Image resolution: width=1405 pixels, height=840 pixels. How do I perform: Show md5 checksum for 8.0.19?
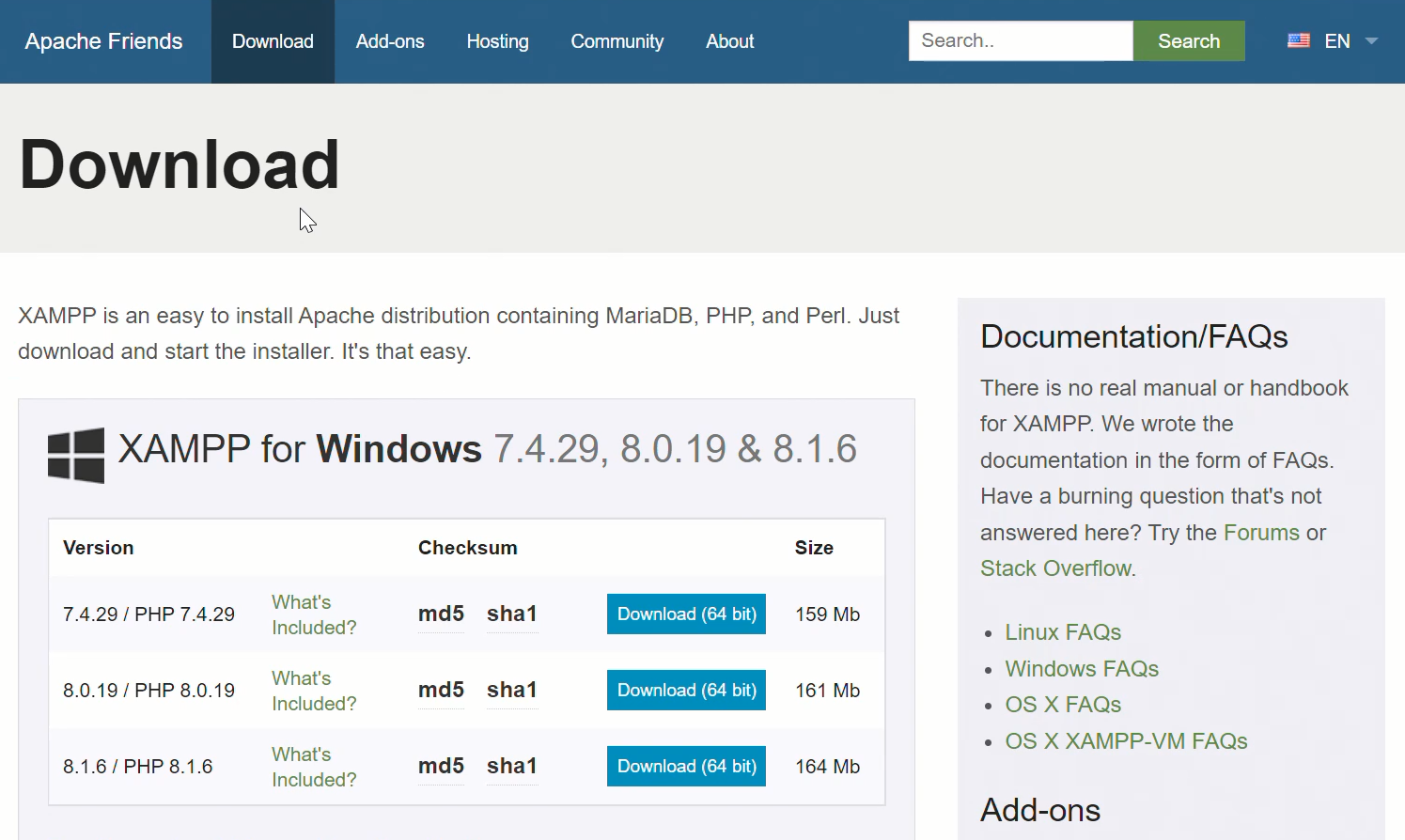pyautogui.click(x=441, y=690)
